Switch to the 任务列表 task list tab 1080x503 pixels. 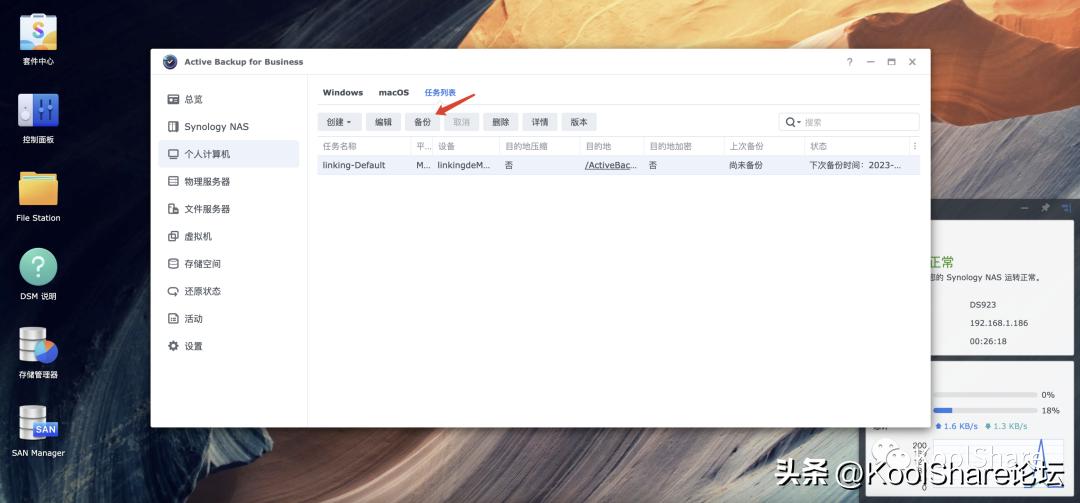tap(440, 92)
